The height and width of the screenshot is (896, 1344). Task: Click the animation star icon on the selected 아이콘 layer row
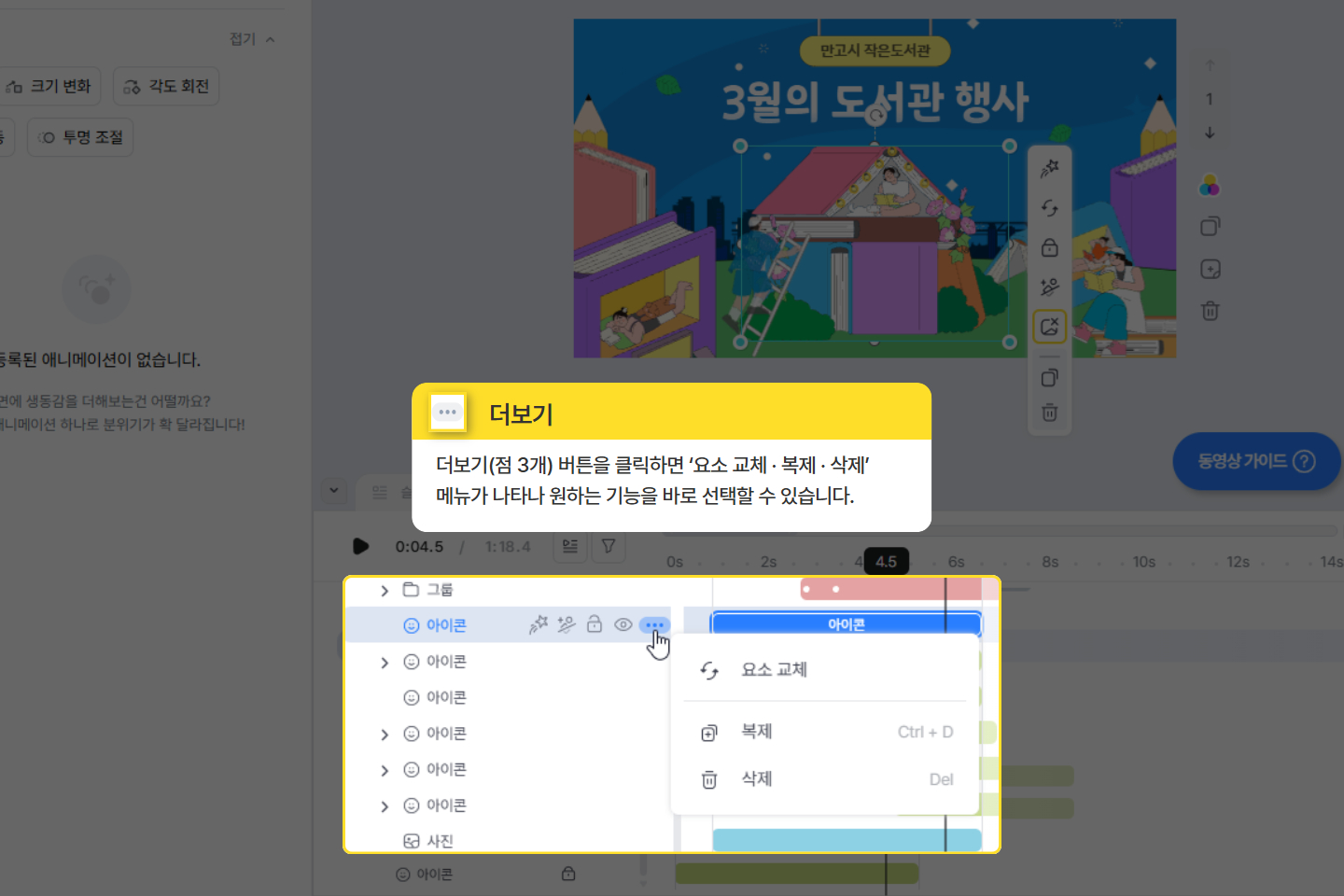pyautogui.click(x=539, y=624)
